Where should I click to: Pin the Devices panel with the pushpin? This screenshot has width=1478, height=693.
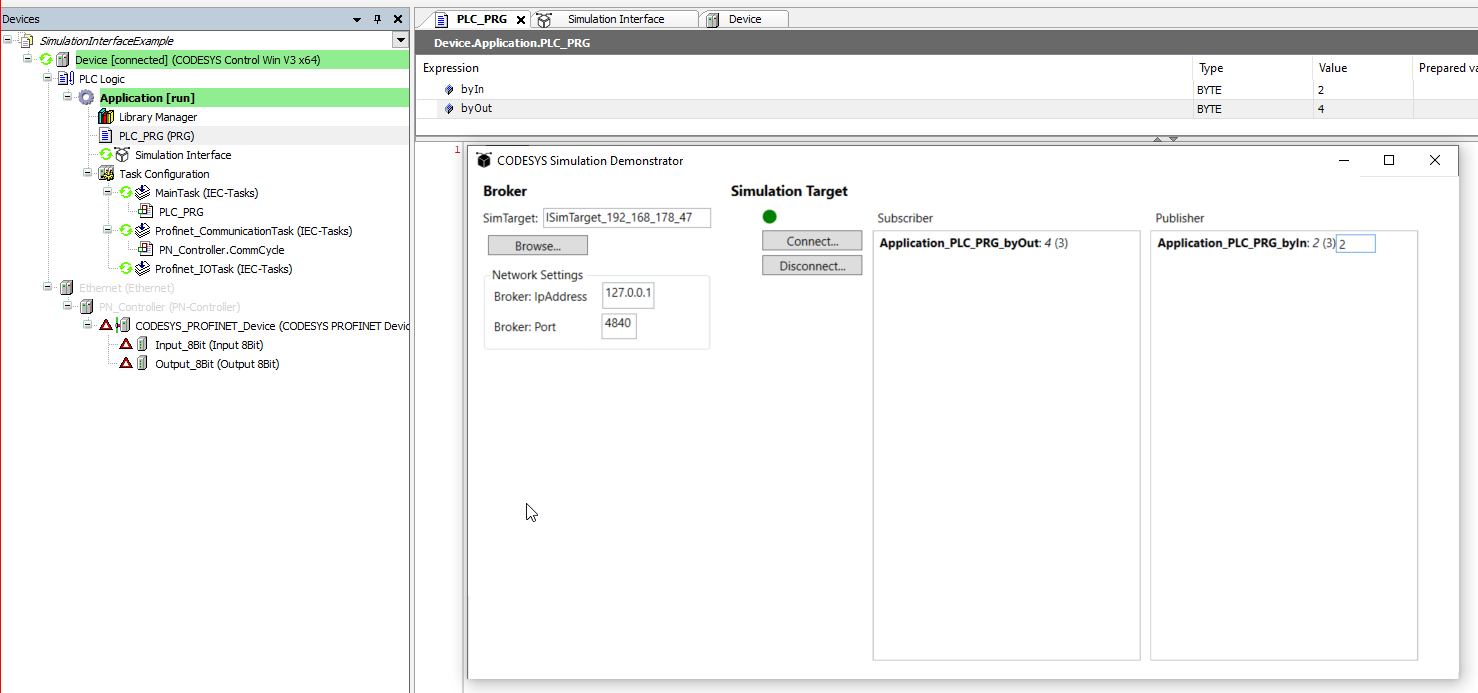[x=376, y=18]
